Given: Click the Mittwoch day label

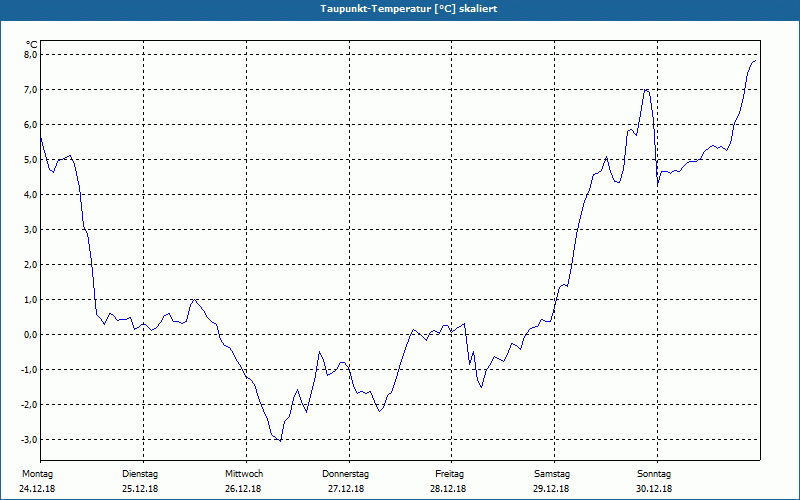Looking at the screenshot, I should 244,474.
